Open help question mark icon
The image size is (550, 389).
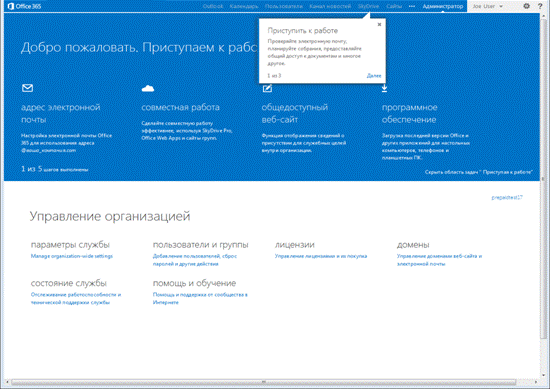click(540, 6)
